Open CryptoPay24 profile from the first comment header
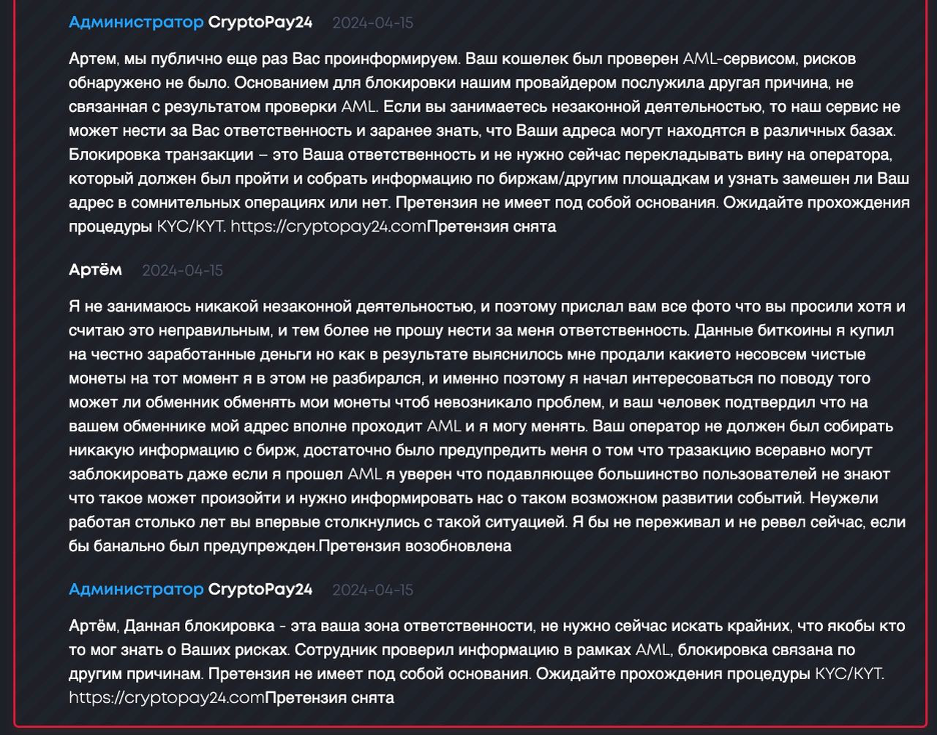 (x=260, y=23)
